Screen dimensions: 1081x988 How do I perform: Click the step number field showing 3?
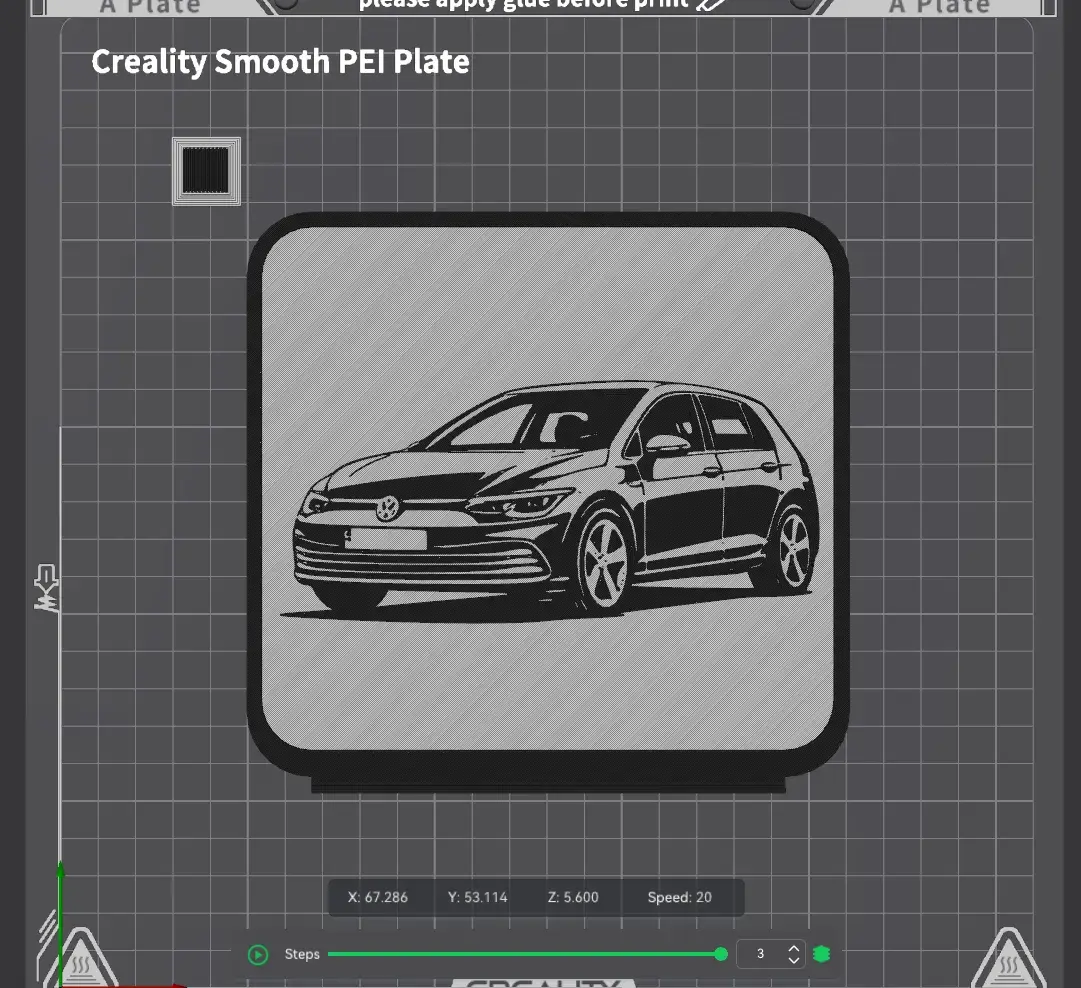pos(761,954)
